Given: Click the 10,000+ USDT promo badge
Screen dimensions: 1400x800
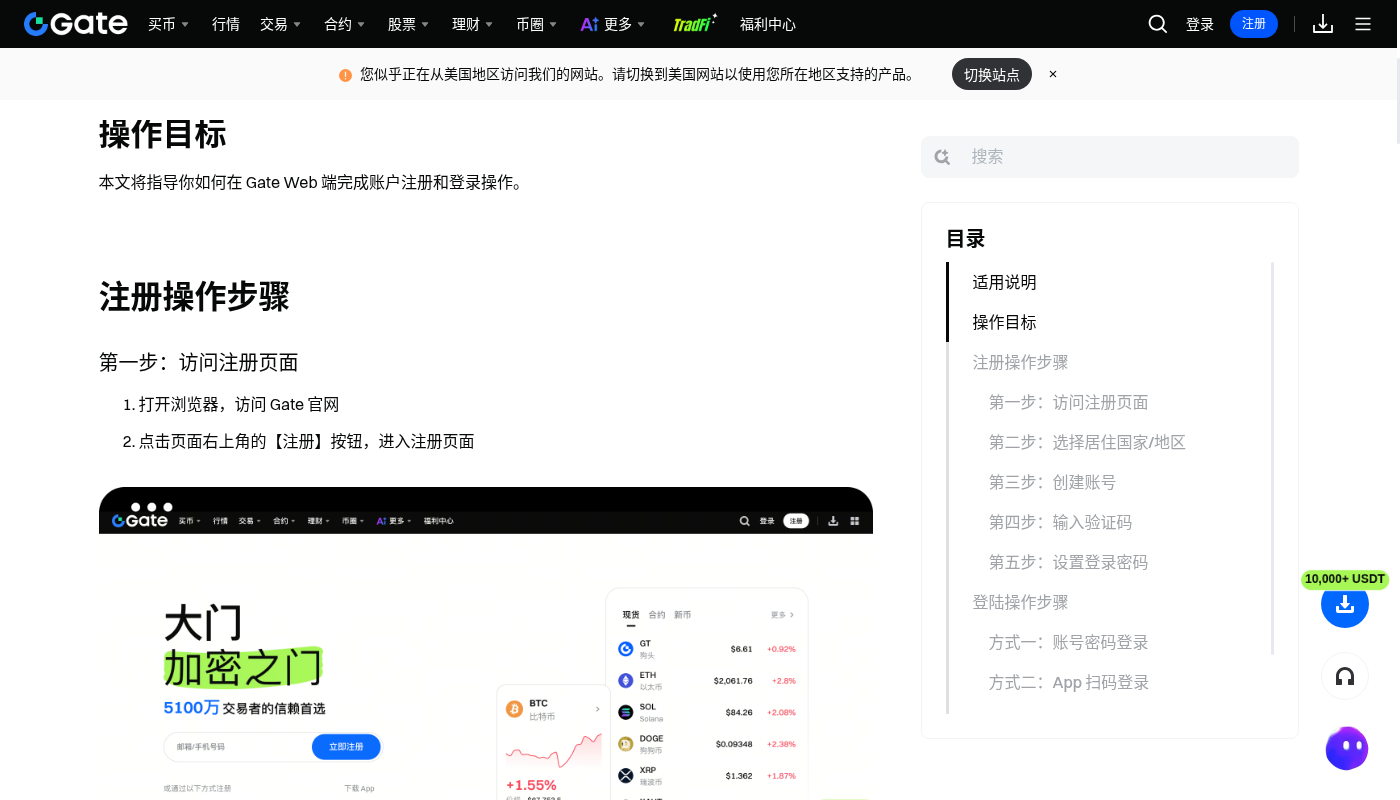Looking at the screenshot, I should (1345, 579).
